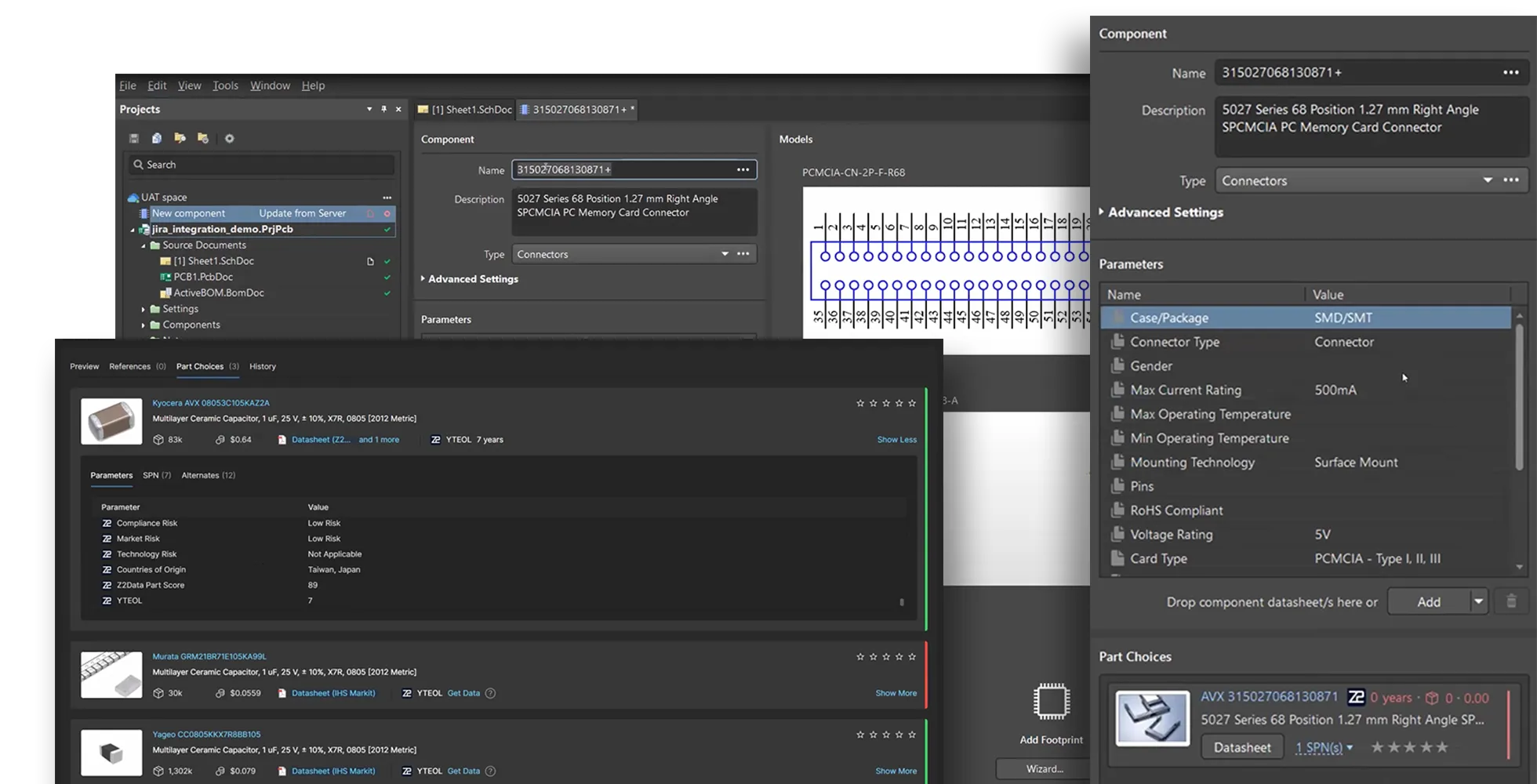Click the first star on Yageo part card
This screenshot has height=784, width=1537.
click(x=860, y=735)
